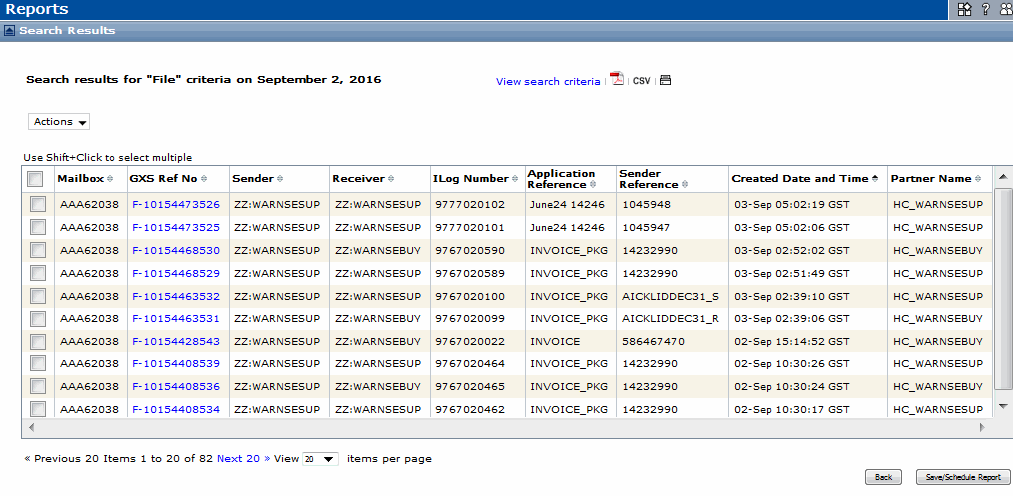Click the Partner Name column header
This screenshot has height=499, width=1013.
930,178
